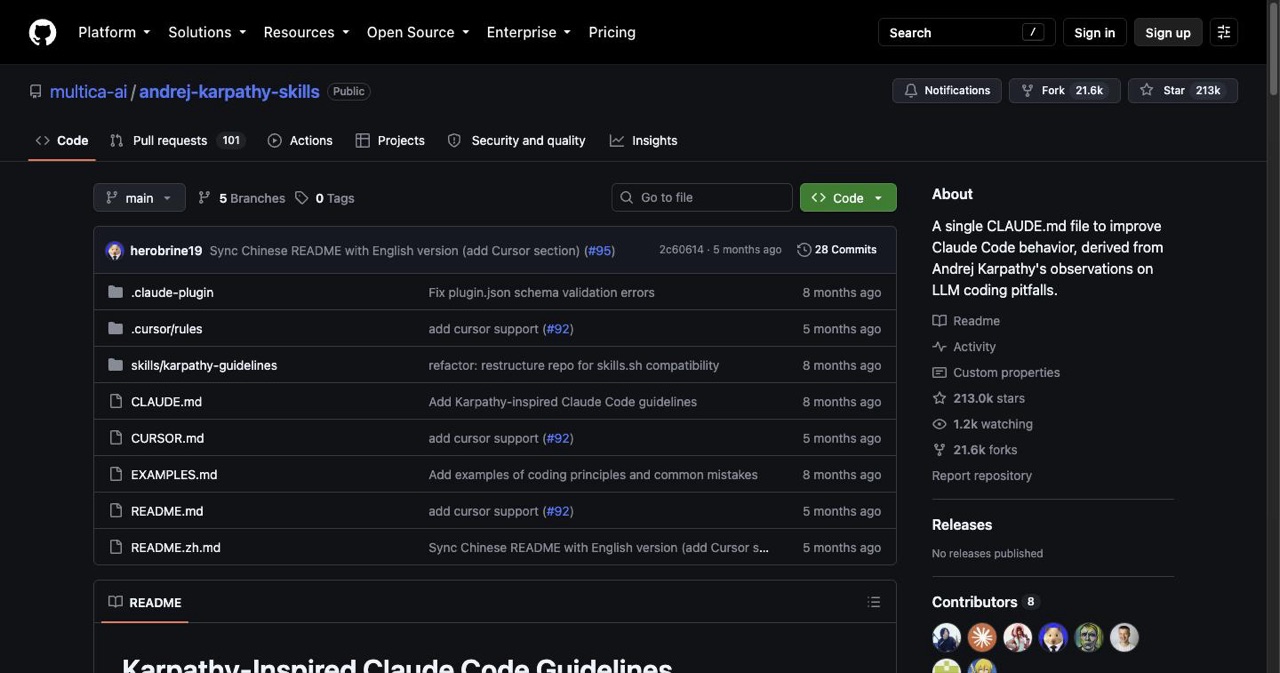The height and width of the screenshot is (673, 1280).
Task: Click the file icon for EXAMPLES.md
Action: (115, 475)
